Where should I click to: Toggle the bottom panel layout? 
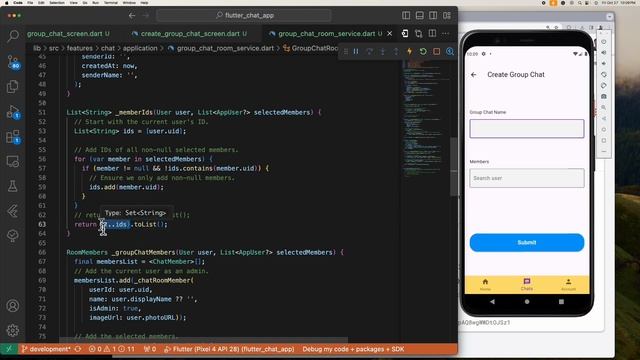[x=419, y=16]
